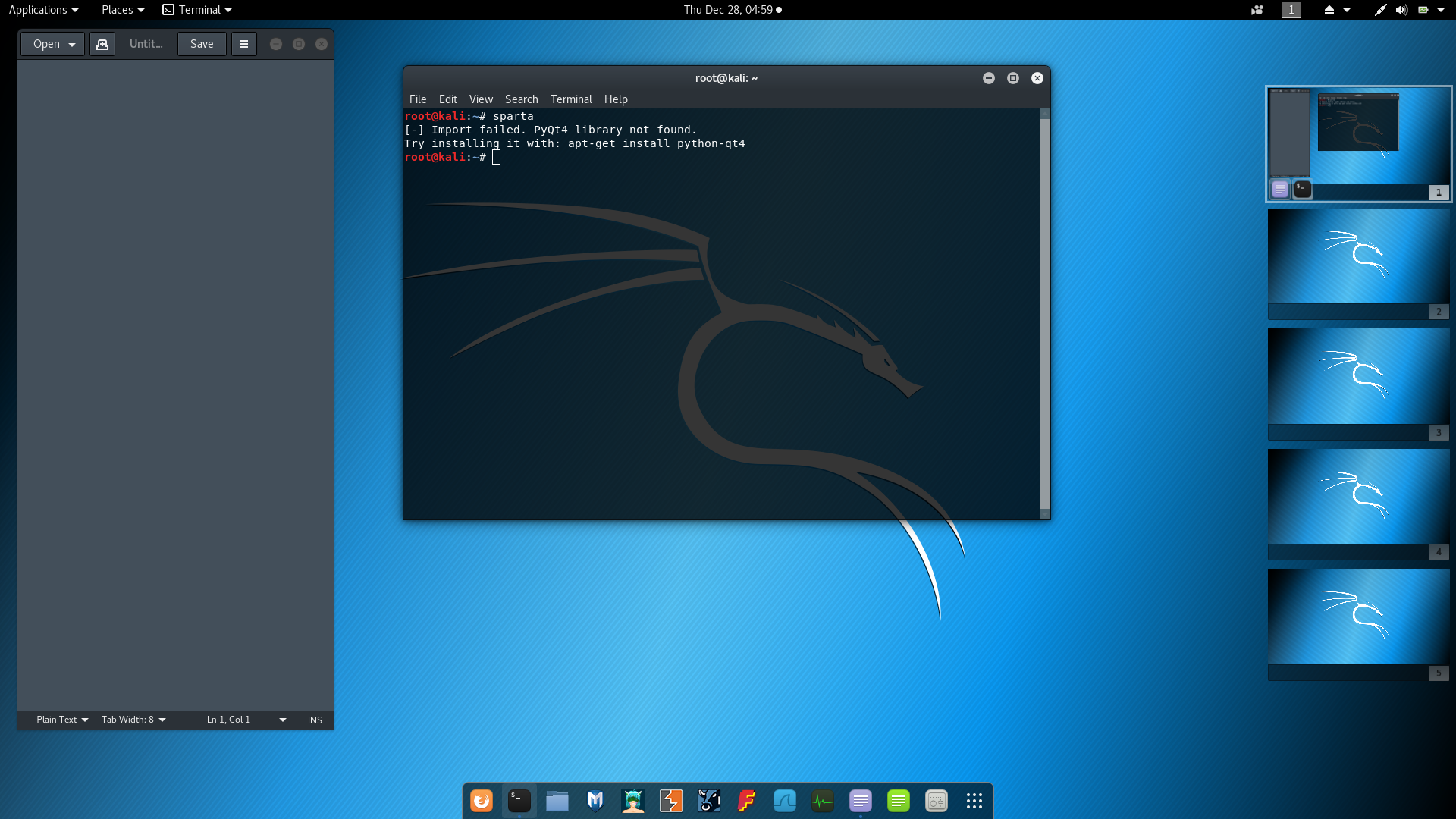Expand the Applications menu
The width and height of the screenshot is (1456, 819).
(43, 10)
